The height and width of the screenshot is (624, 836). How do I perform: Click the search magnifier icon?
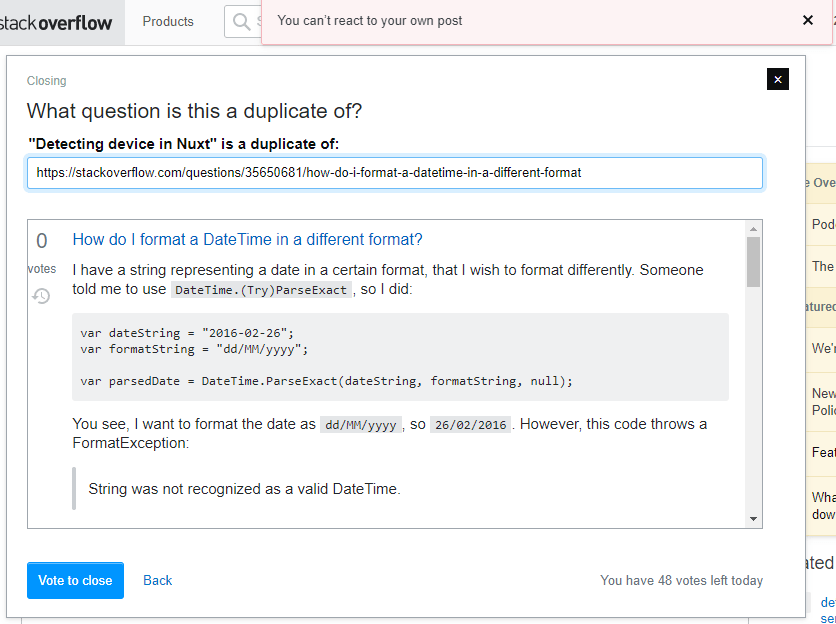point(241,21)
